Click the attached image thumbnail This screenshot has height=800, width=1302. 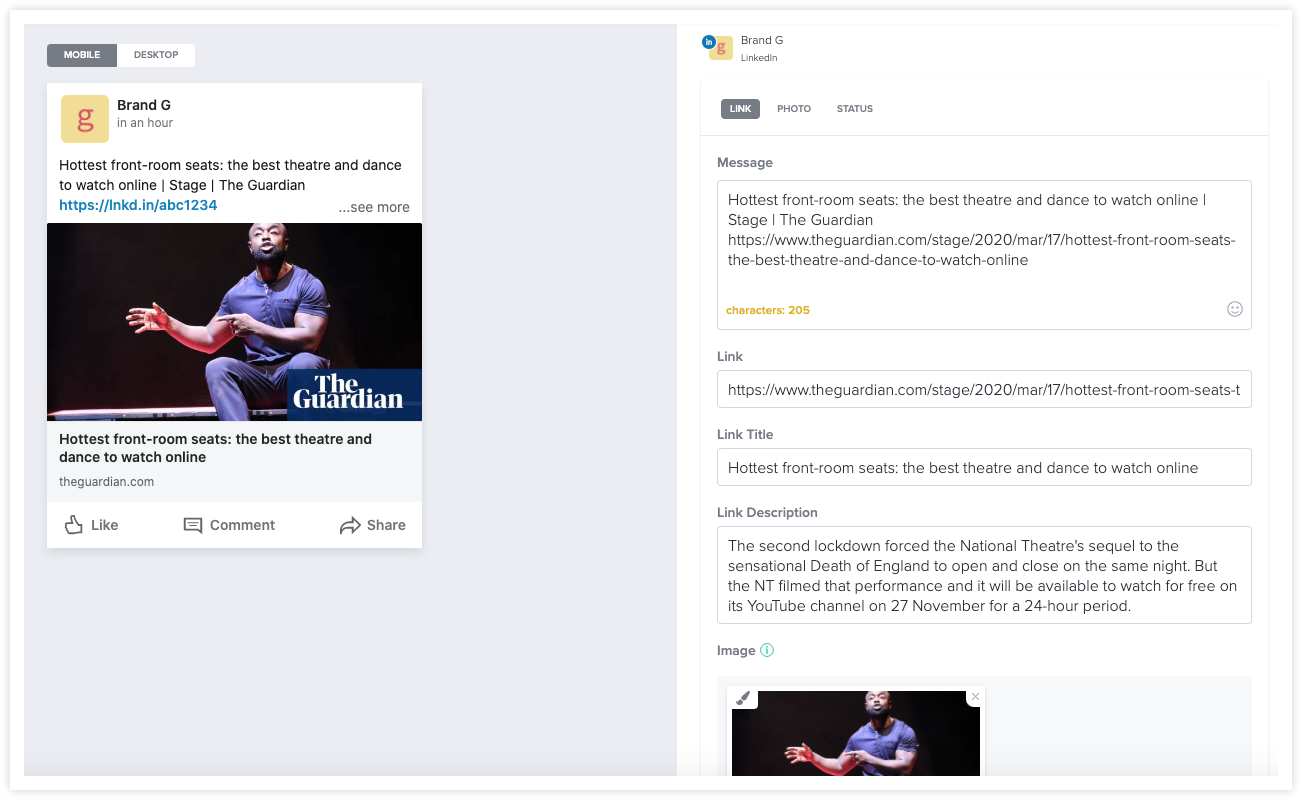click(x=856, y=733)
